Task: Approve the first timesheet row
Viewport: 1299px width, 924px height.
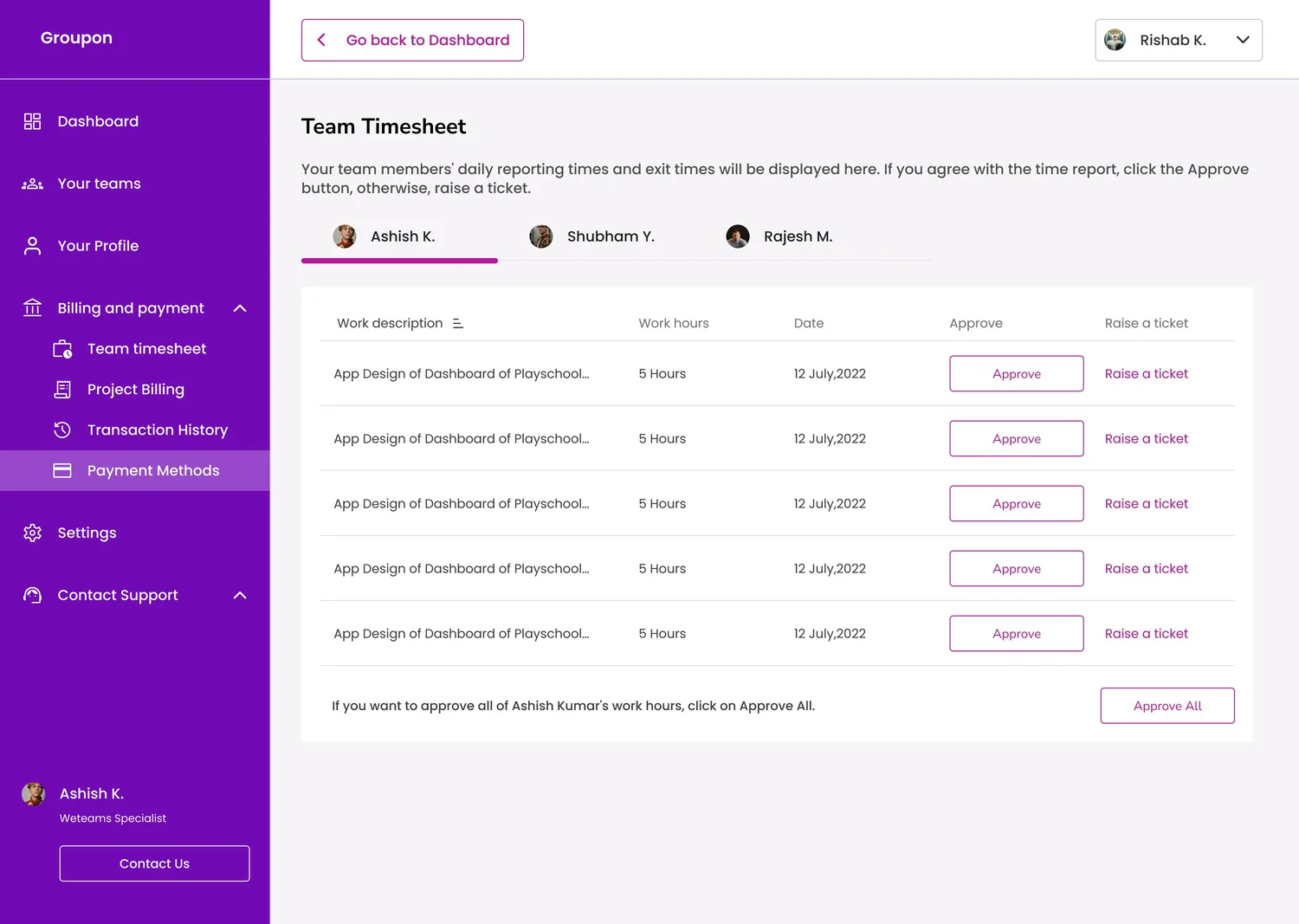Action: (1017, 374)
